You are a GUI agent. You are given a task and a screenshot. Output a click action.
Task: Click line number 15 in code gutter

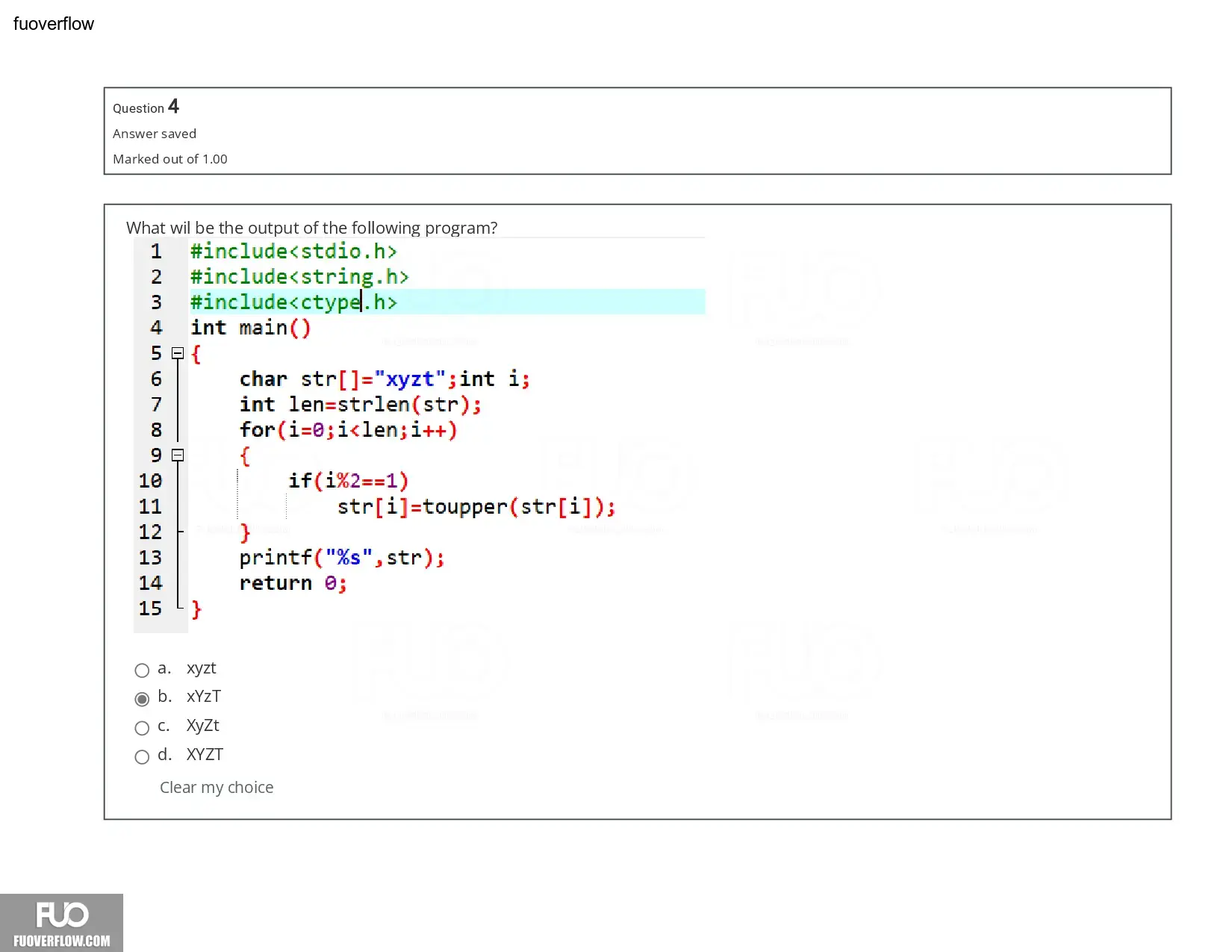(150, 609)
